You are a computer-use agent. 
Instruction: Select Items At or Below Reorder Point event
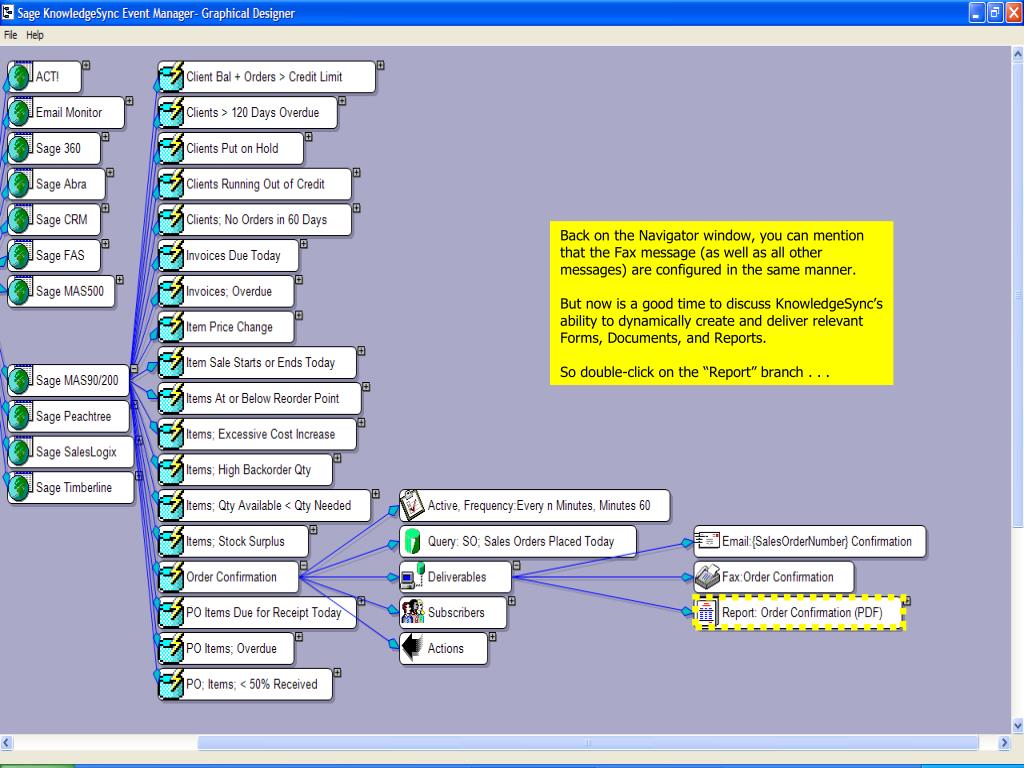coord(259,398)
